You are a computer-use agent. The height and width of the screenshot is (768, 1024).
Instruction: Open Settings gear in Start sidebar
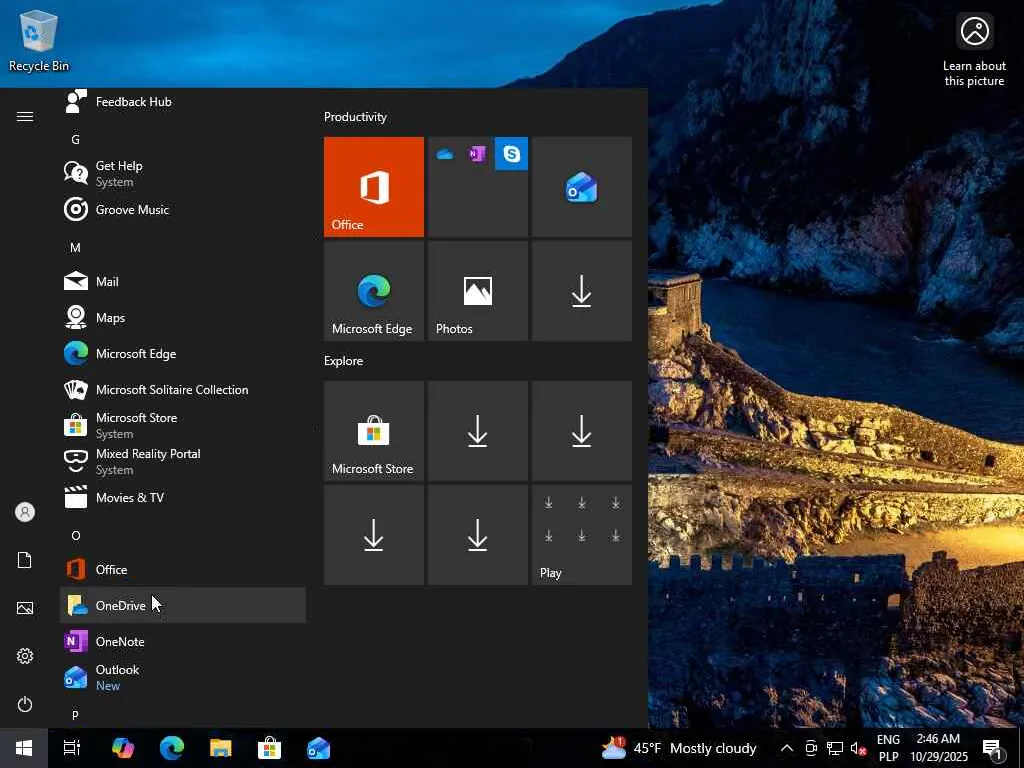pos(25,656)
